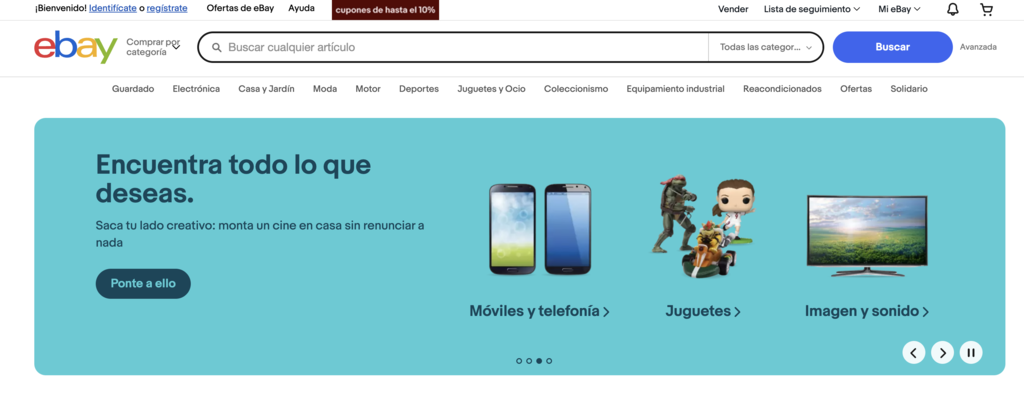This screenshot has width=1024, height=406.
Task: Open Casa y Jardín category
Action: 266,89
